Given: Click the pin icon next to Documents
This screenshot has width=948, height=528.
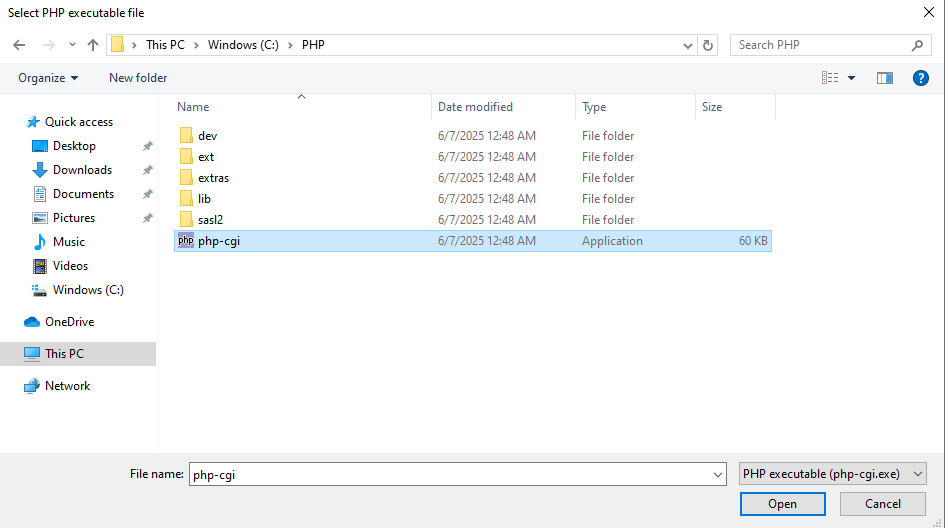Looking at the screenshot, I should (x=148, y=194).
